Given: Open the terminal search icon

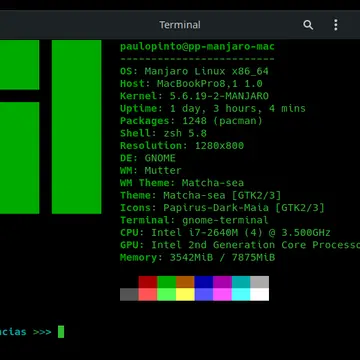Looking at the screenshot, I should [x=308, y=25].
